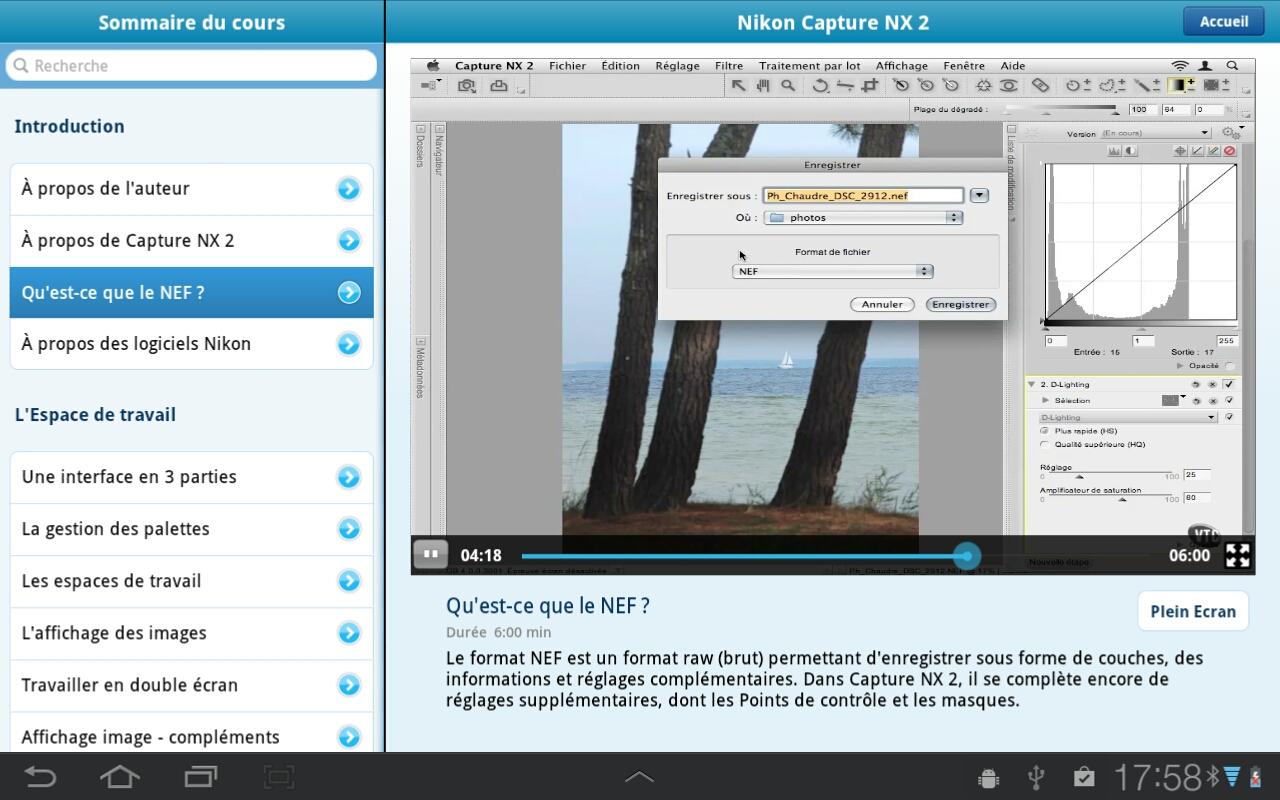The width and height of the screenshot is (1280, 800).
Task: Select the selection gradient tool
Action: coord(1183,86)
